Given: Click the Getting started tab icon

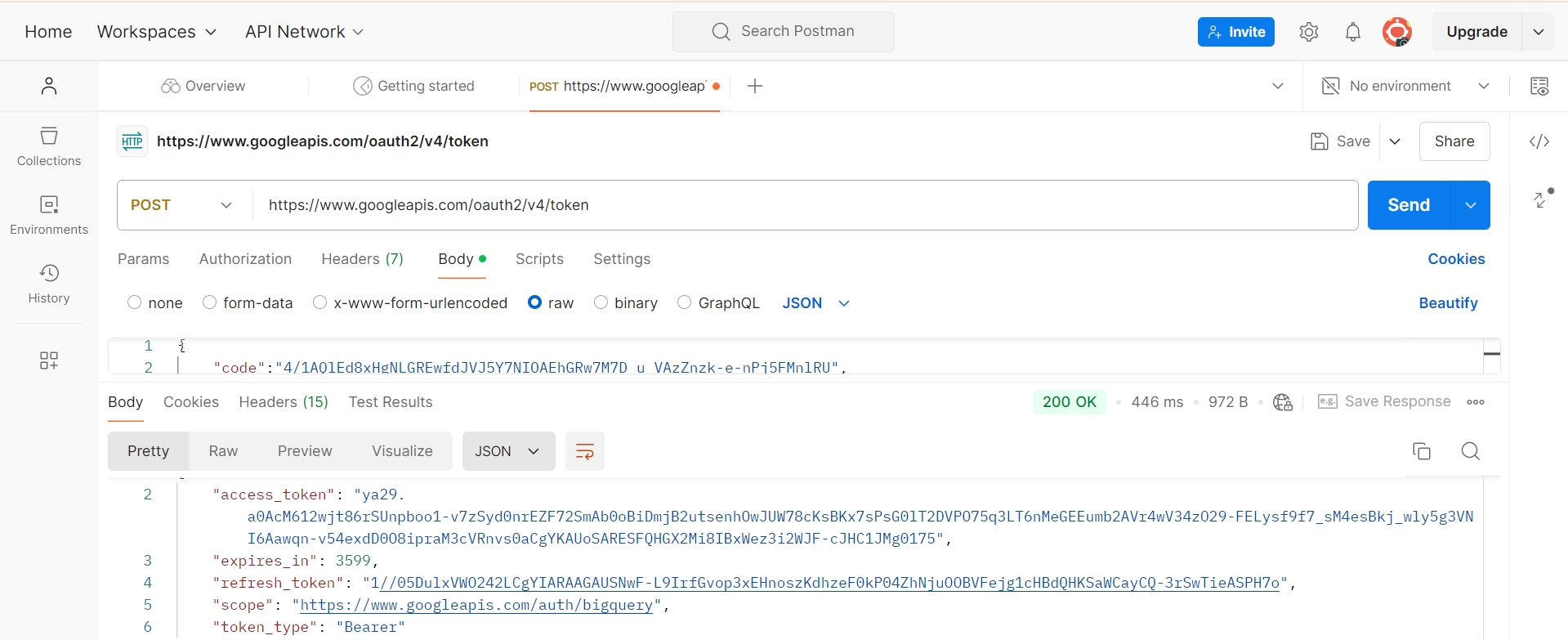Looking at the screenshot, I should point(362,86).
